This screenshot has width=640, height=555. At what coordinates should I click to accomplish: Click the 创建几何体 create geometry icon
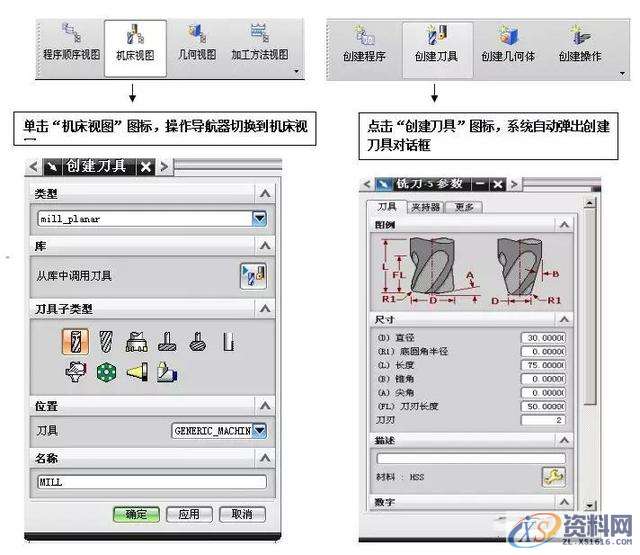pos(509,45)
